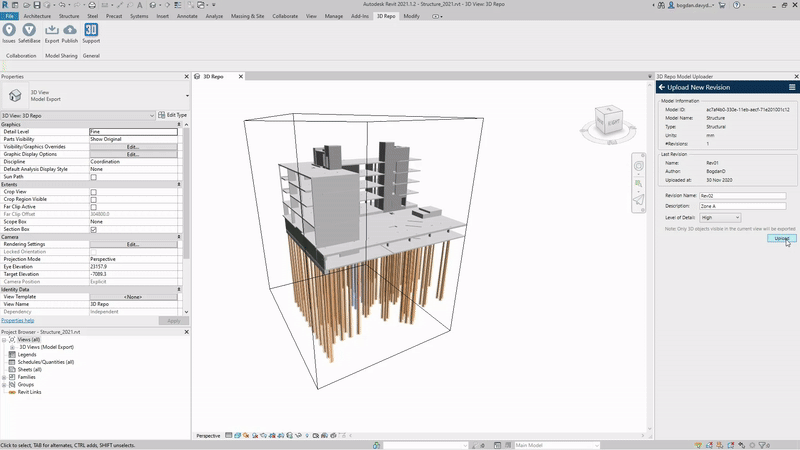Click the ViewCube in the 3D view
This screenshot has width=800, height=450.
point(609,120)
